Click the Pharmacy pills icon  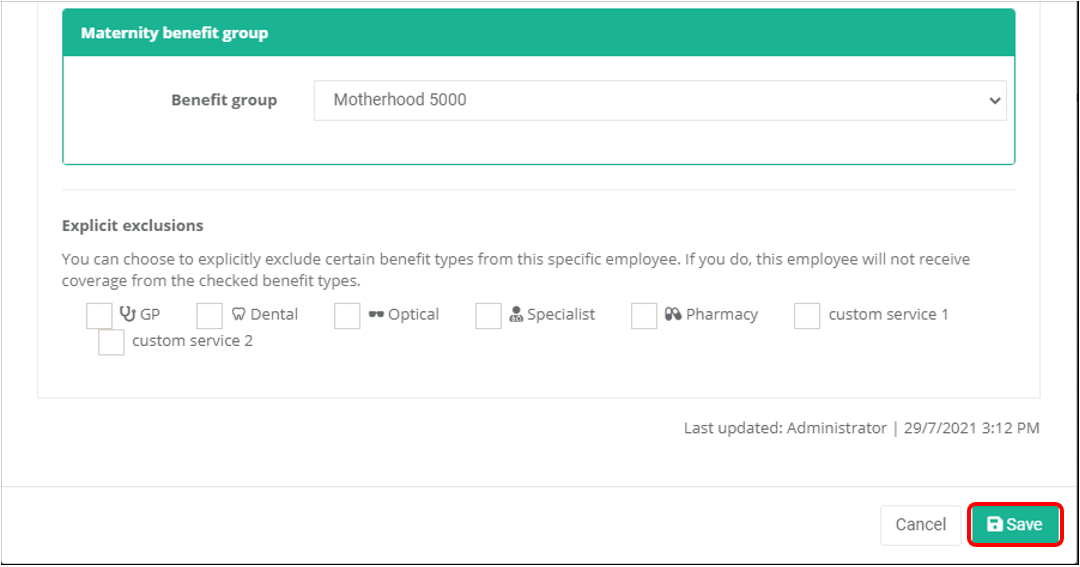[673, 314]
